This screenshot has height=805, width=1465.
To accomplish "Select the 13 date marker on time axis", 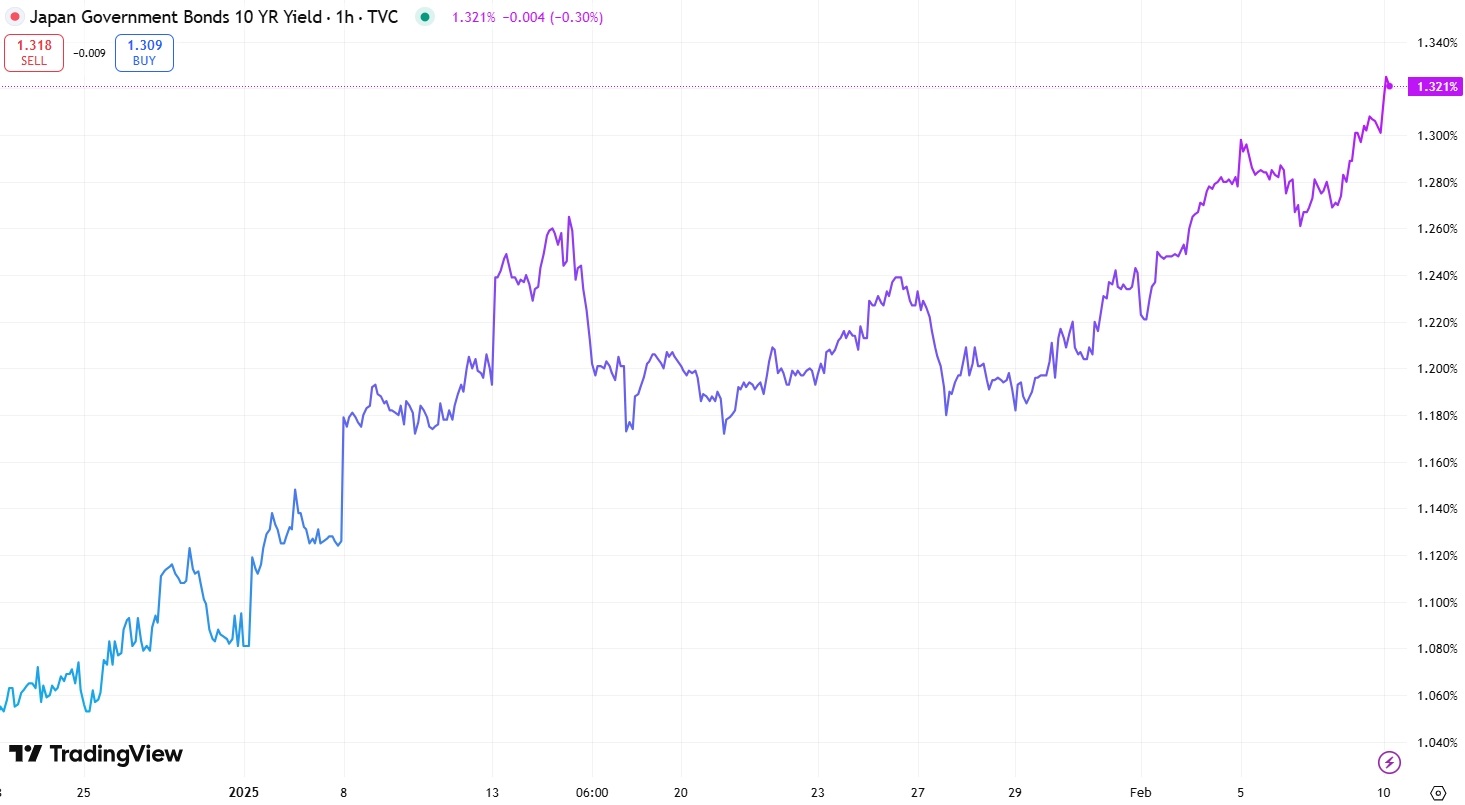I will (495, 790).
